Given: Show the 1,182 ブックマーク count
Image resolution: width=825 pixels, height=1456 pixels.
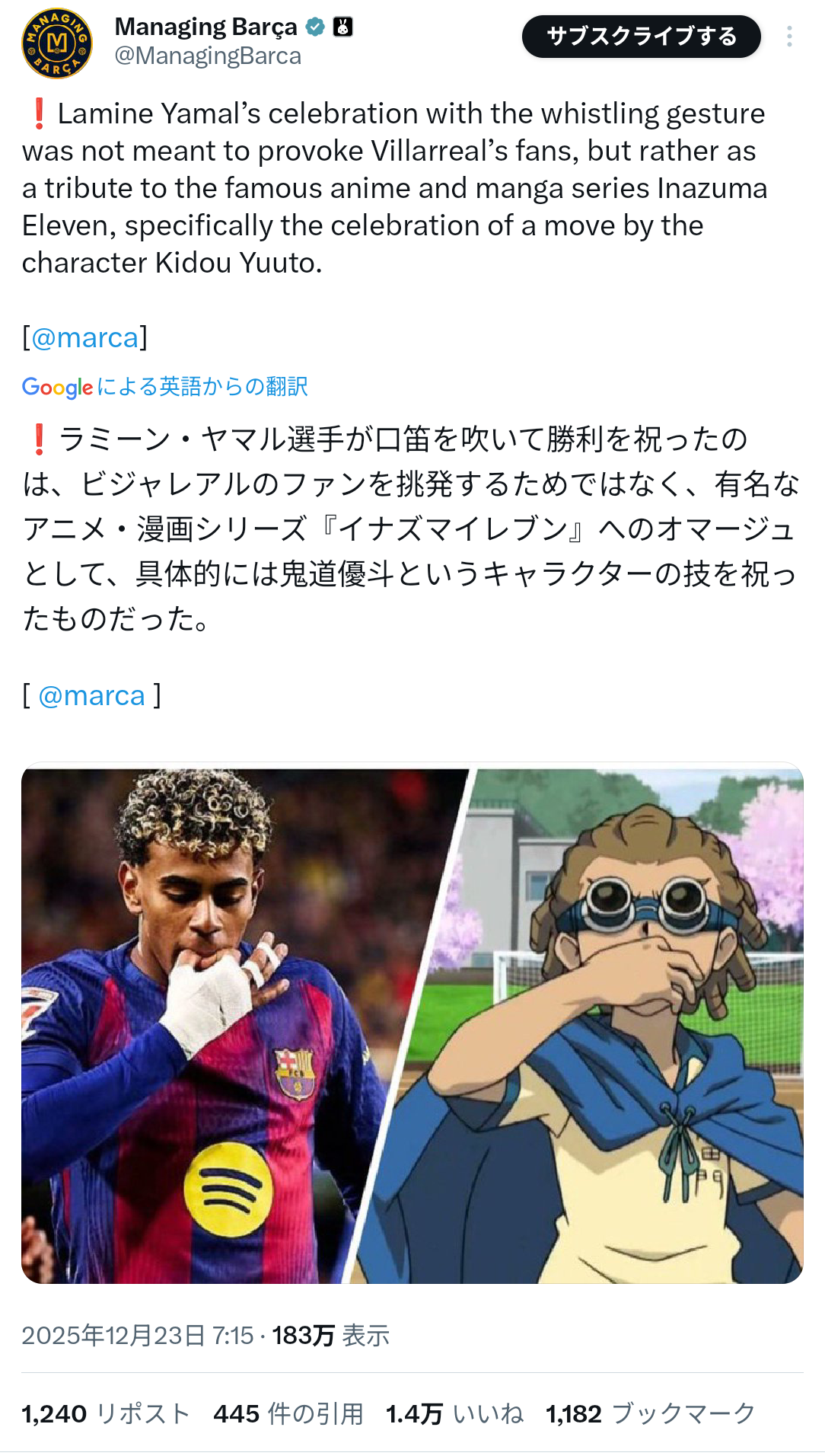Looking at the screenshot, I should [x=651, y=1414].
